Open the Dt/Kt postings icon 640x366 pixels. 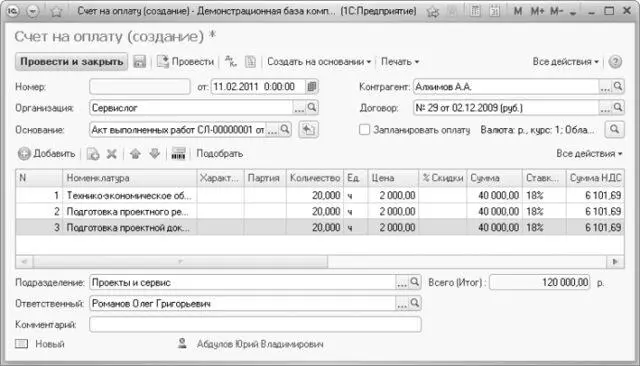pyautogui.click(x=231, y=62)
